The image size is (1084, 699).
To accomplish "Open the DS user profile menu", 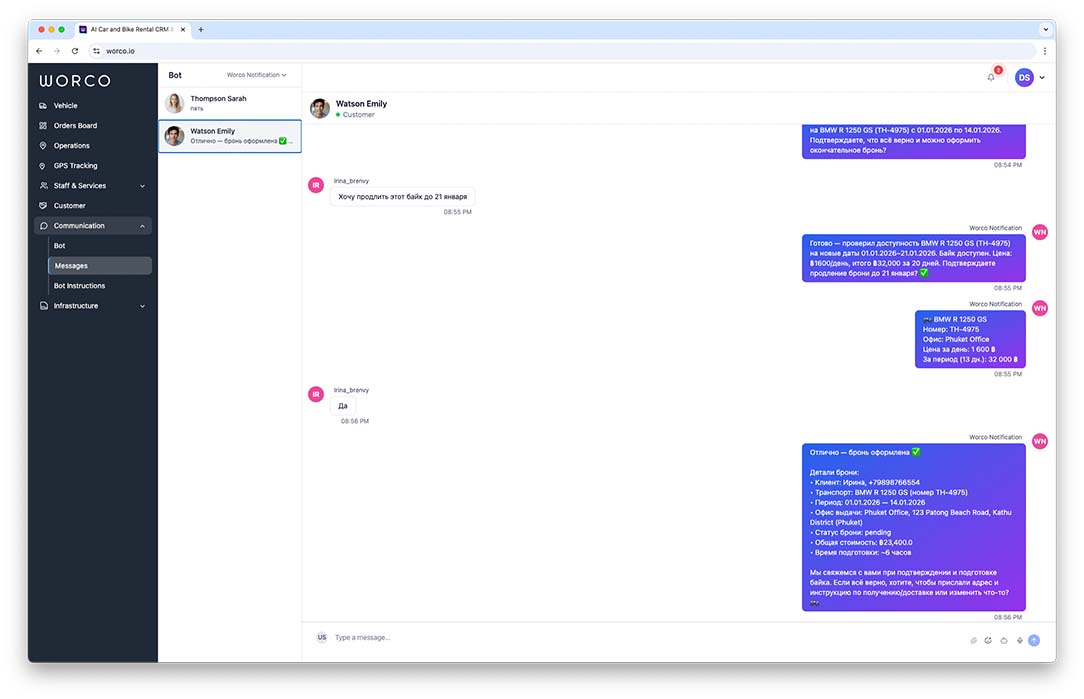I will (x=1029, y=77).
